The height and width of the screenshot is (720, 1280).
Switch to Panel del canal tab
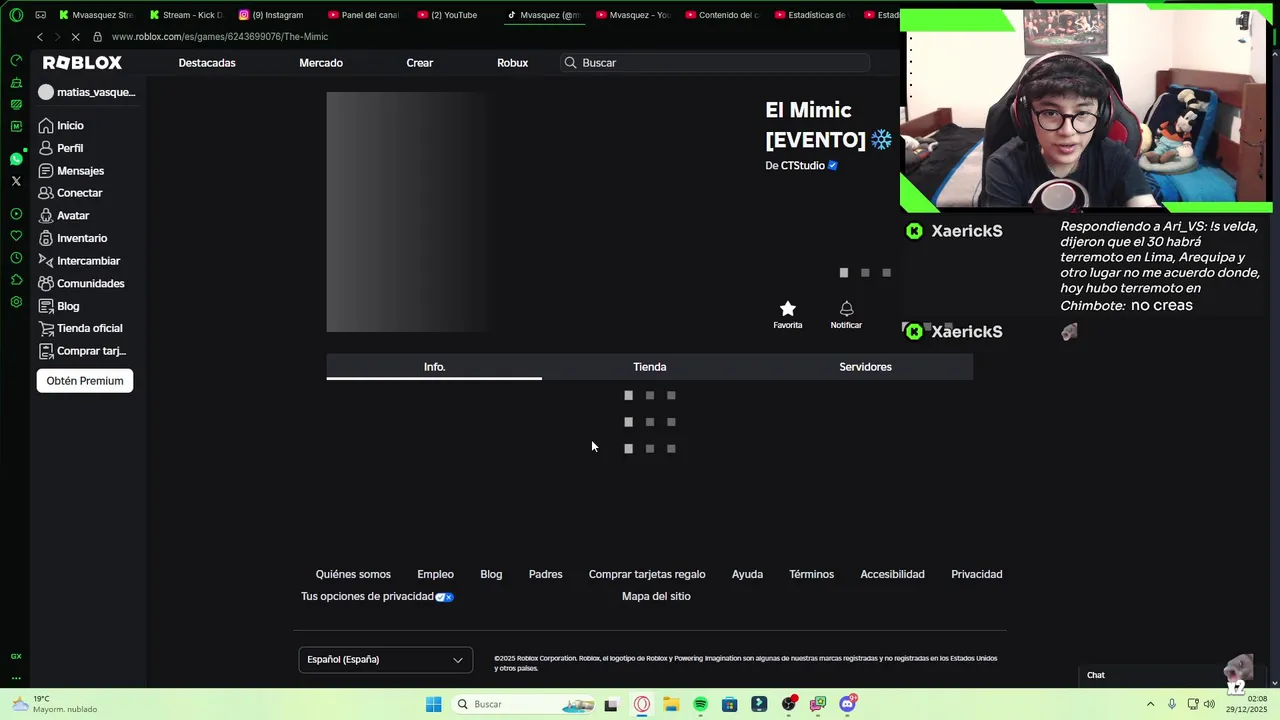pyautogui.click(x=365, y=15)
